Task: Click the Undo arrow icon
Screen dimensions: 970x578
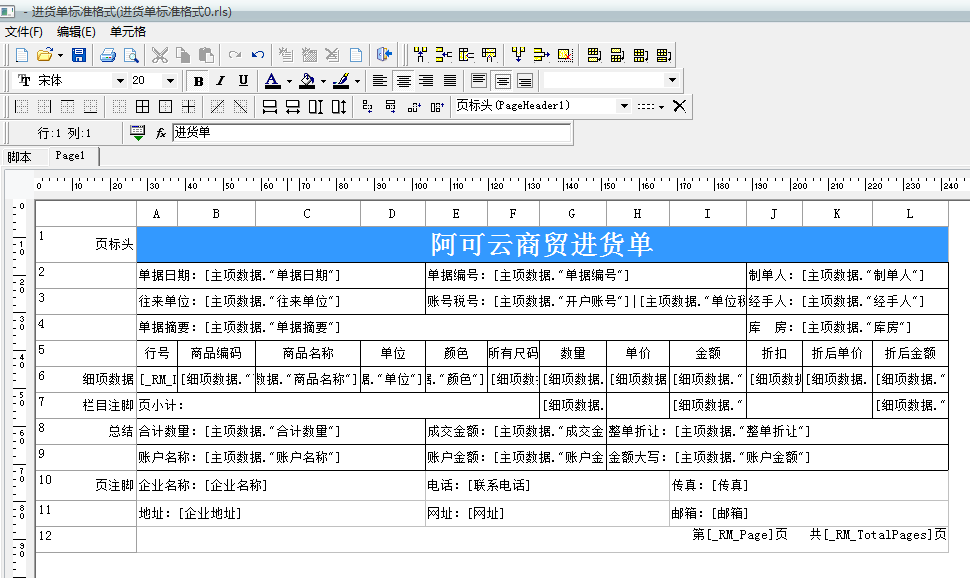Action: tap(256, 55)
